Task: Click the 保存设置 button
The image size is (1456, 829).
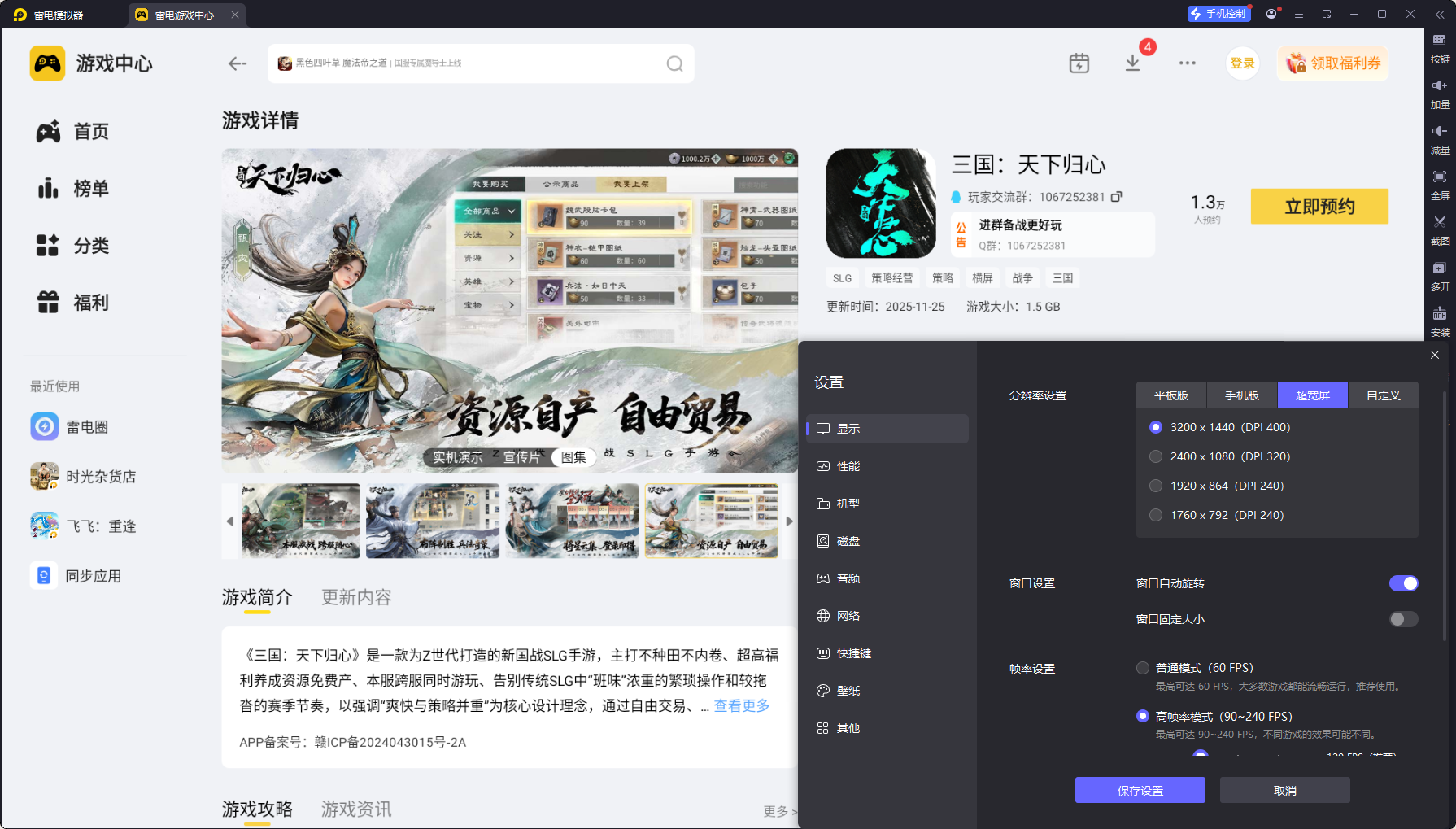Action: tap(1140, 790)
